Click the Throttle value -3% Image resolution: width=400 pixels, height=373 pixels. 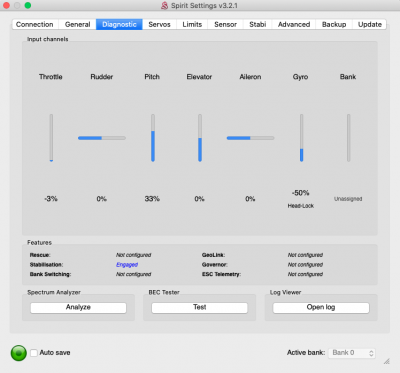[x=51, y=199]
